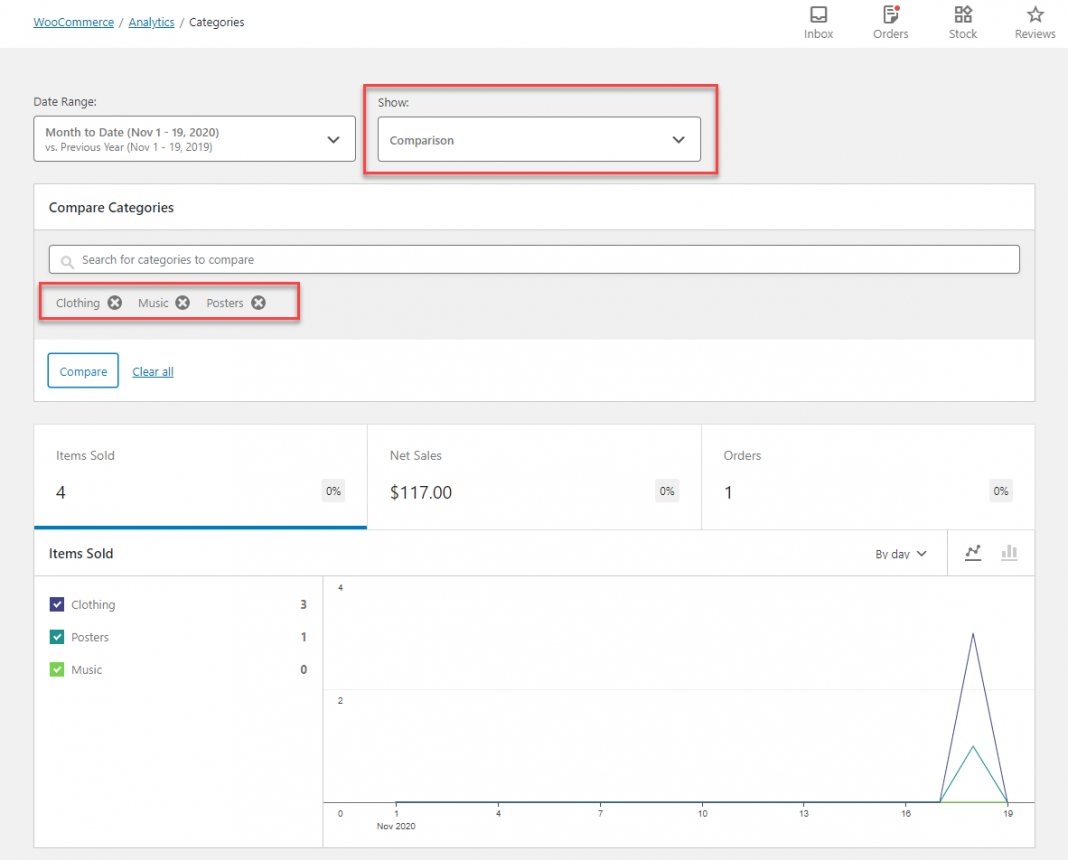Open the Orders activity panel
The image size is (1068, 860).
890,22
